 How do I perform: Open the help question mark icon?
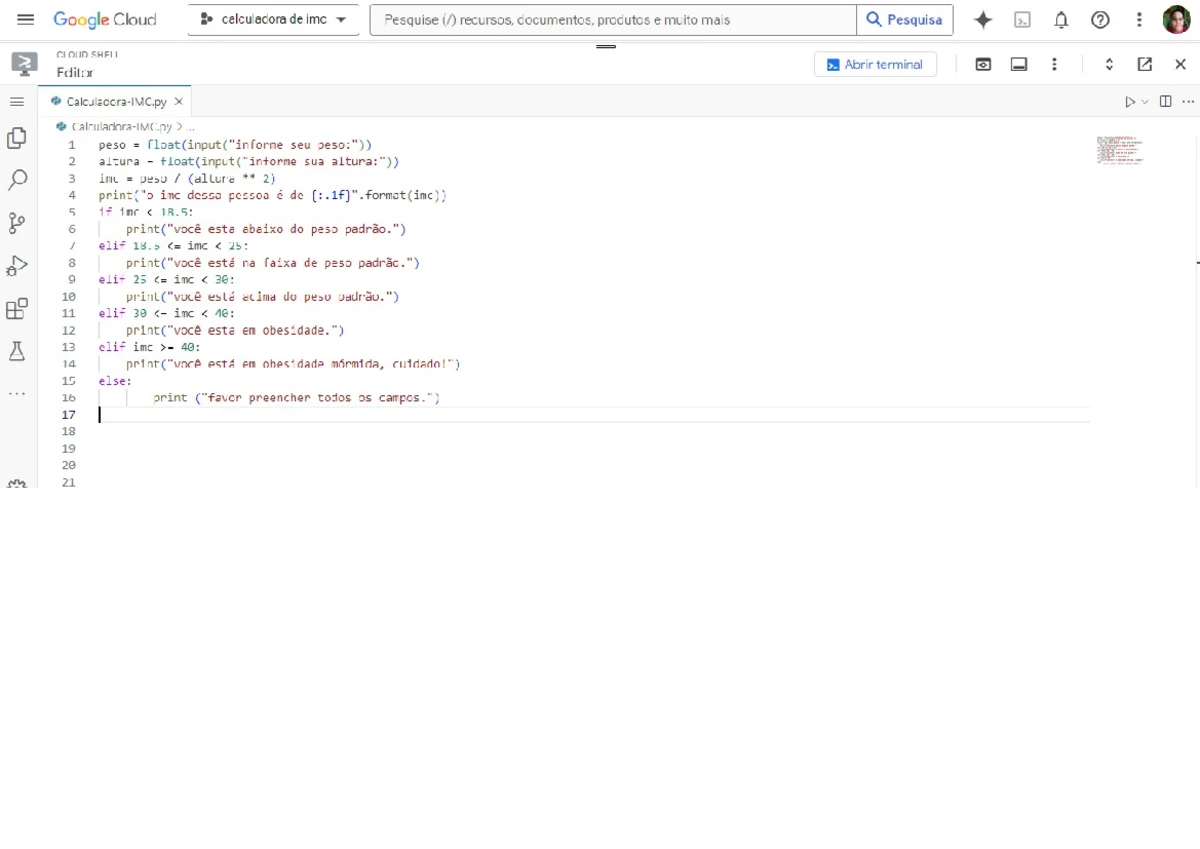pos(1100,20)
